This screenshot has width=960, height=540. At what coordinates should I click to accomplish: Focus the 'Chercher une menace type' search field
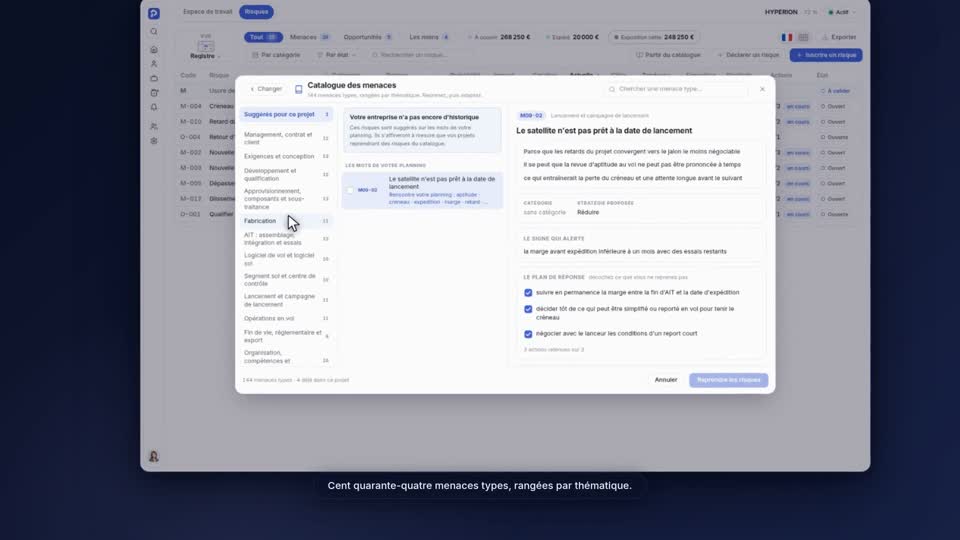tap(677, 89)
